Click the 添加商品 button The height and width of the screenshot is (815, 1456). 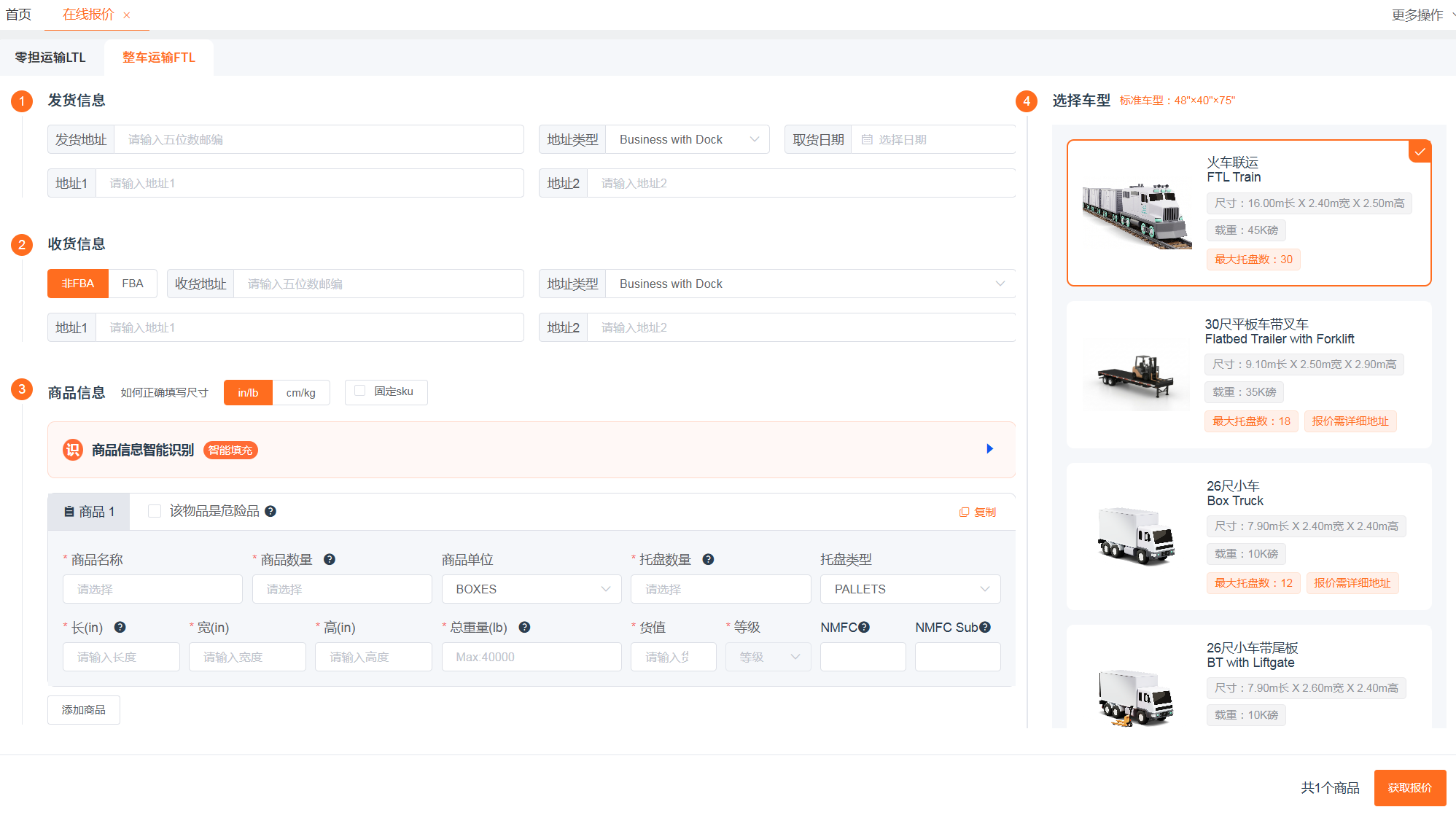[x=84, y=709]
